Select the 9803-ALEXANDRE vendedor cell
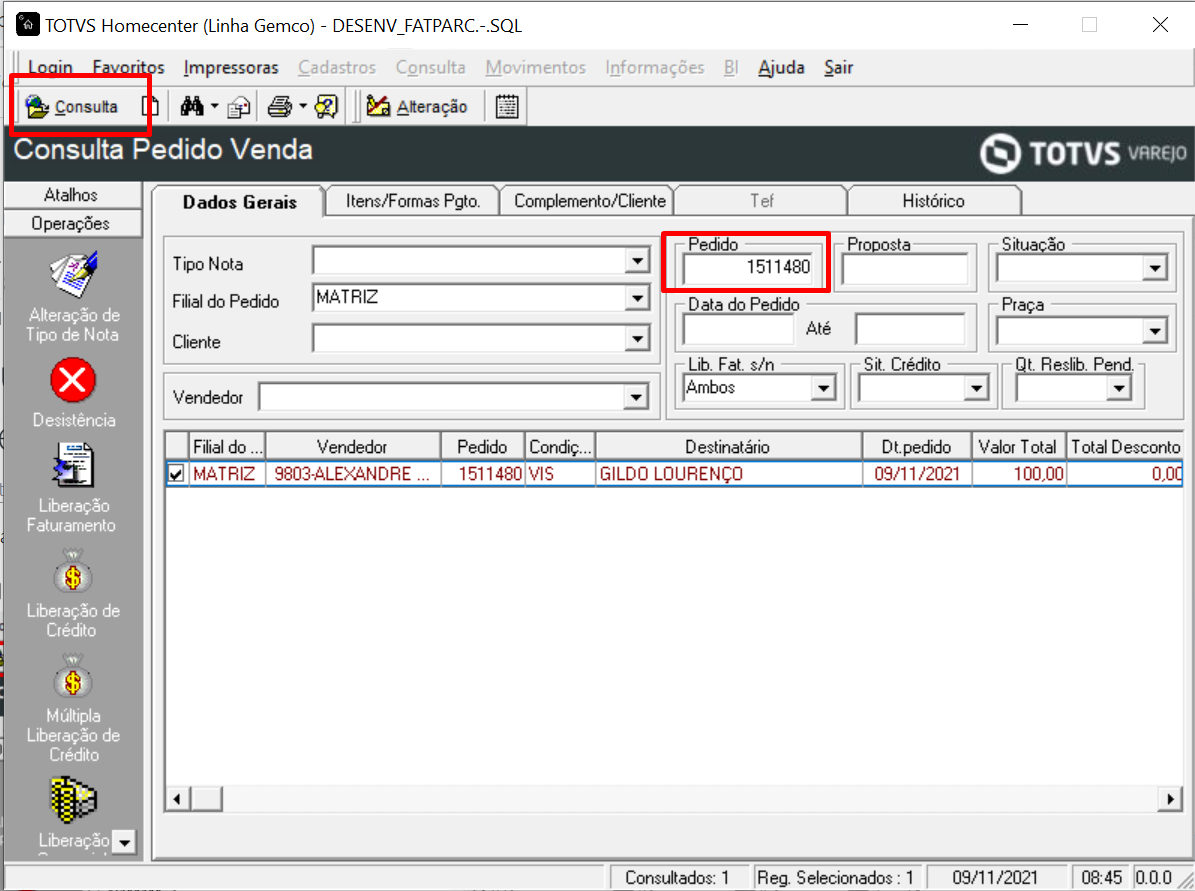Viewport: 1195px width, 891px height. tap(353, 474)
